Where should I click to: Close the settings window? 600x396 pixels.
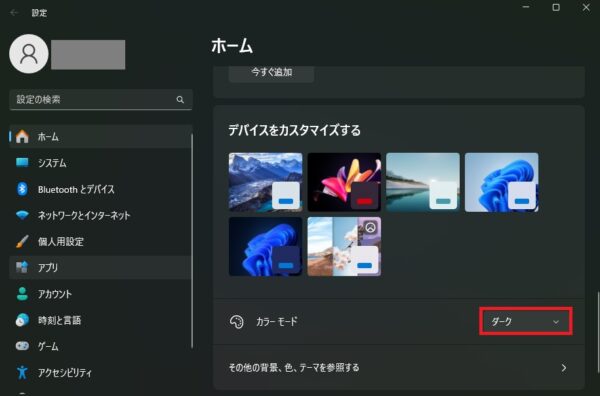click(x=586, y=8)
